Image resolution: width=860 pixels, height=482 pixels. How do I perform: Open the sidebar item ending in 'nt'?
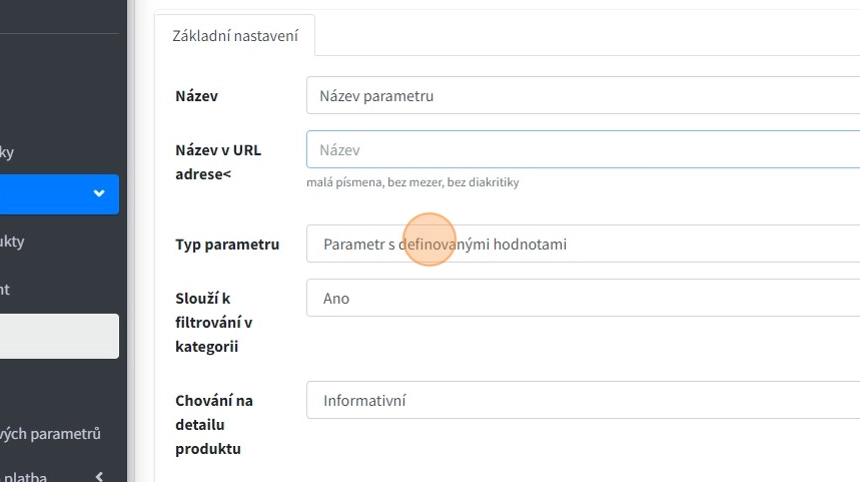[5, 289]
